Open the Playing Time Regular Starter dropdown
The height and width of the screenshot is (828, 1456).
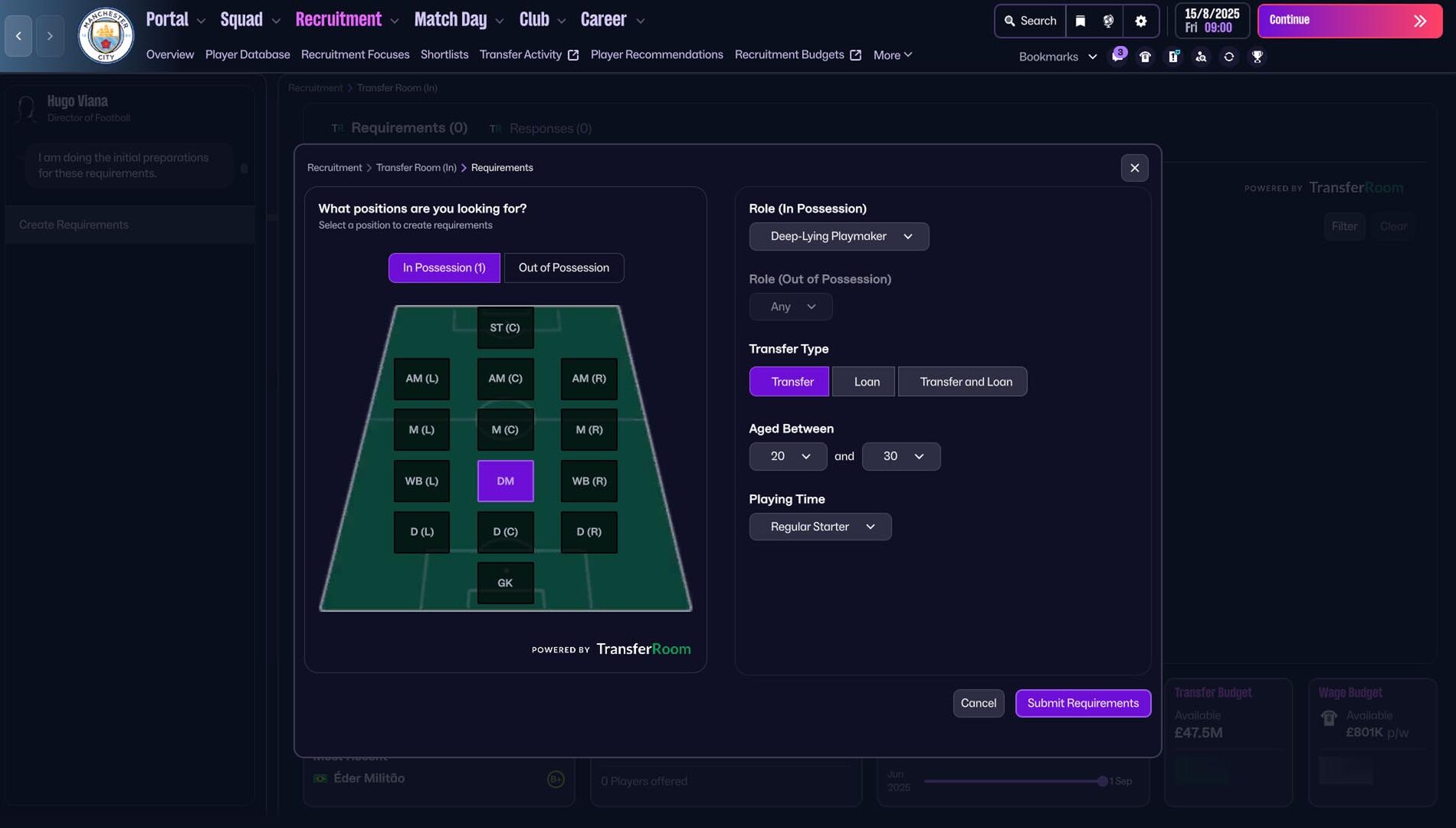(x=820, y=527)
